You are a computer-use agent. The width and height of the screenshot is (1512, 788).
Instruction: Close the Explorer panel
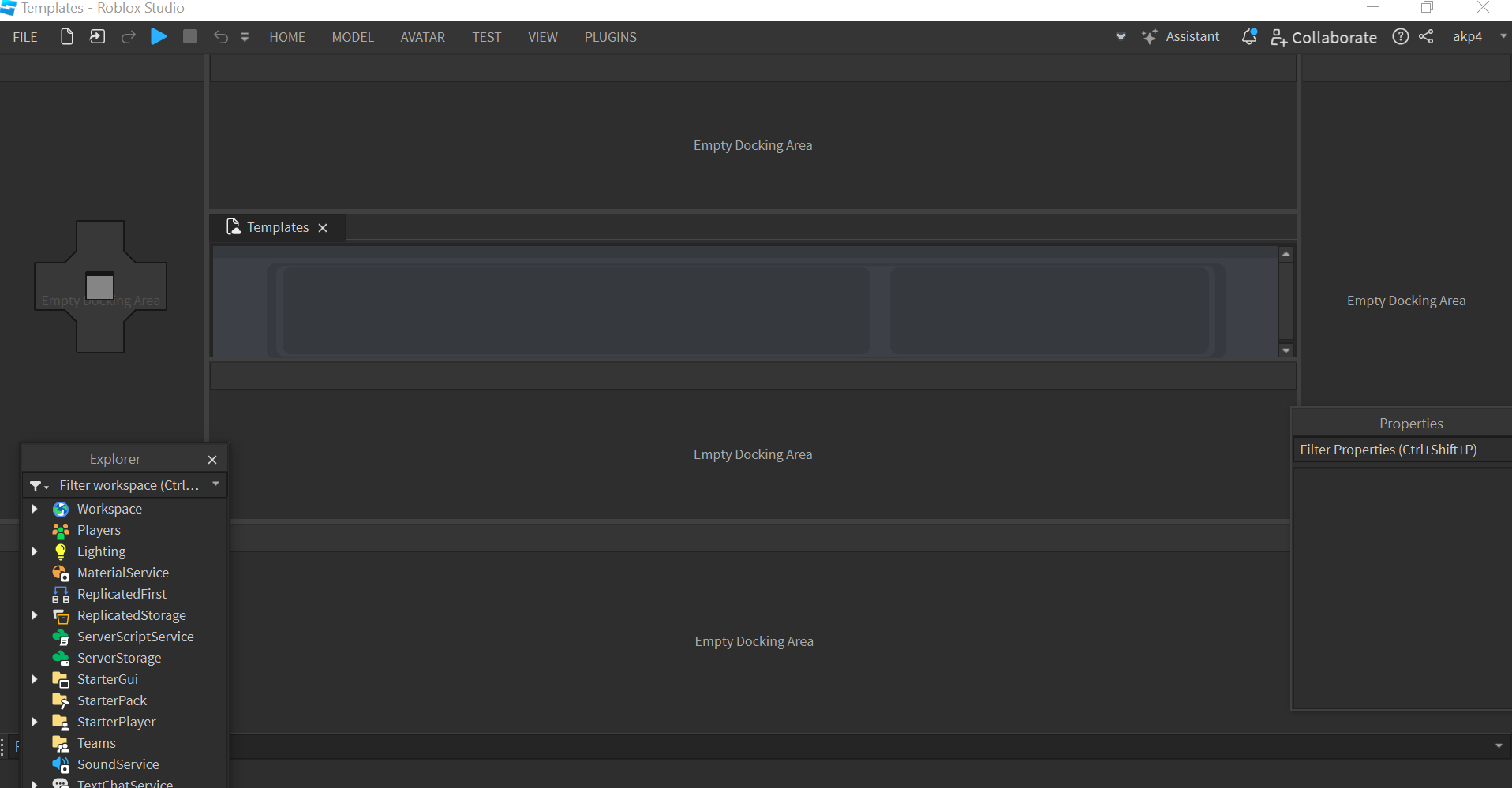[212, 460]
